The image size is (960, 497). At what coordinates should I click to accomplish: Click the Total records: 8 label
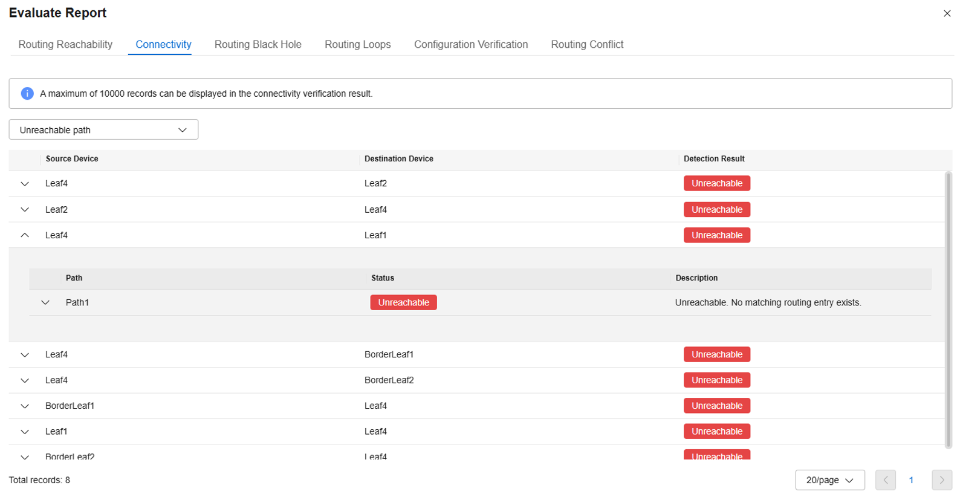[39, 480]
